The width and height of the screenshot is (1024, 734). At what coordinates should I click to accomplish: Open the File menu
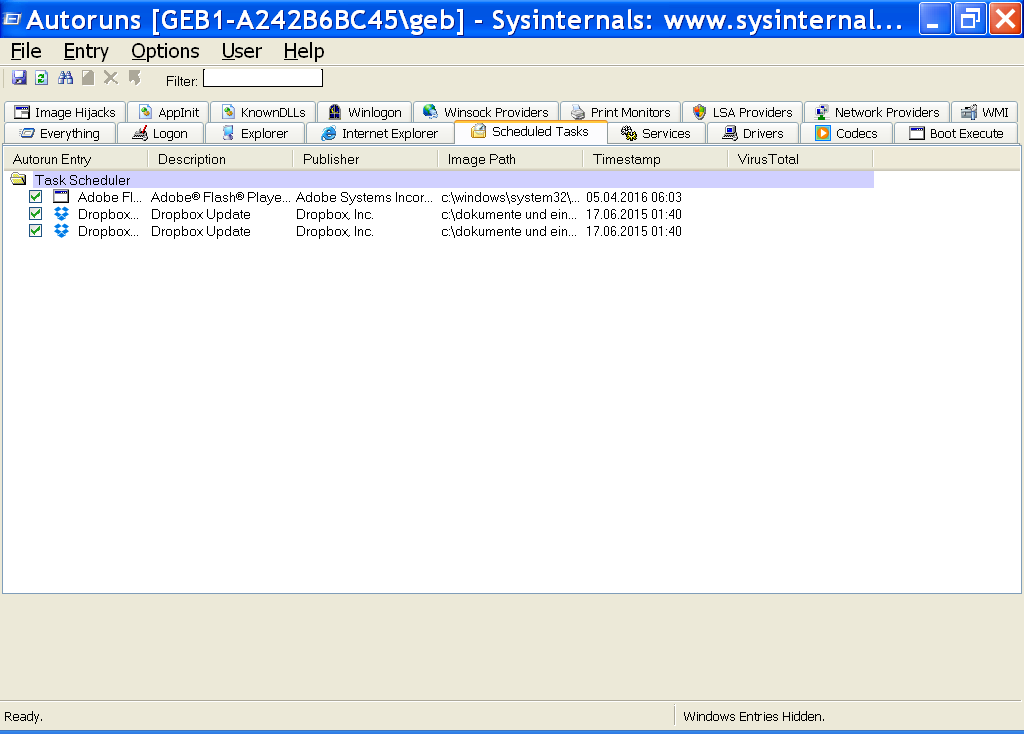tap(26, 51)
